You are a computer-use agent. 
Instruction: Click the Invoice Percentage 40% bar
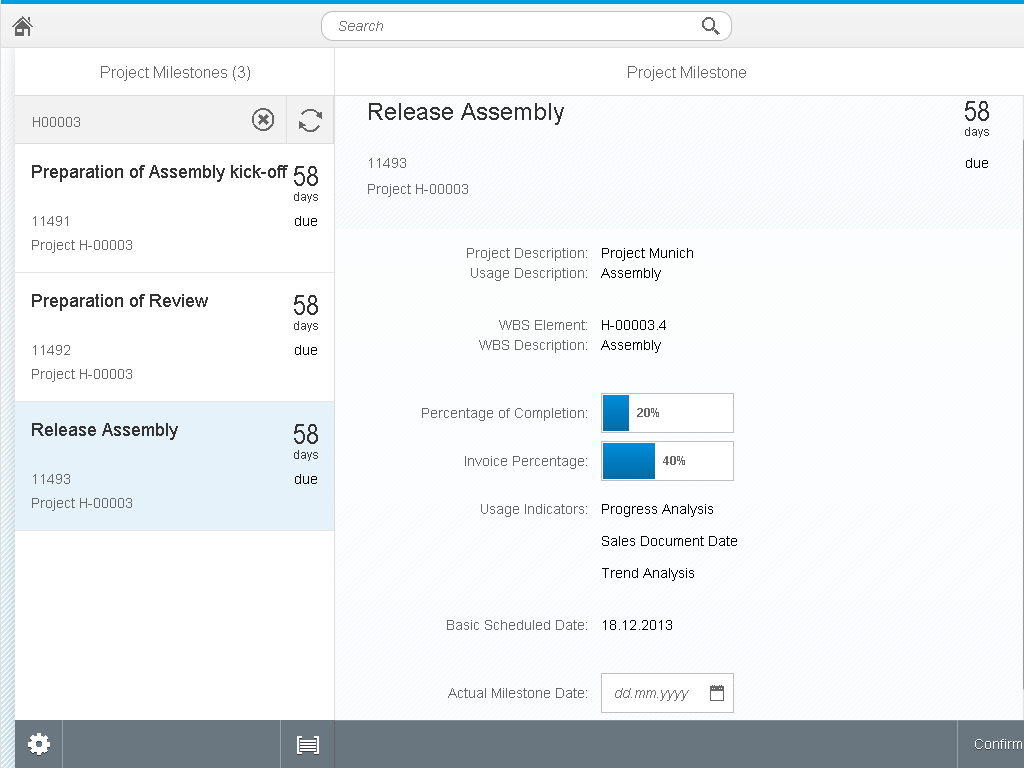coord(667,461)
